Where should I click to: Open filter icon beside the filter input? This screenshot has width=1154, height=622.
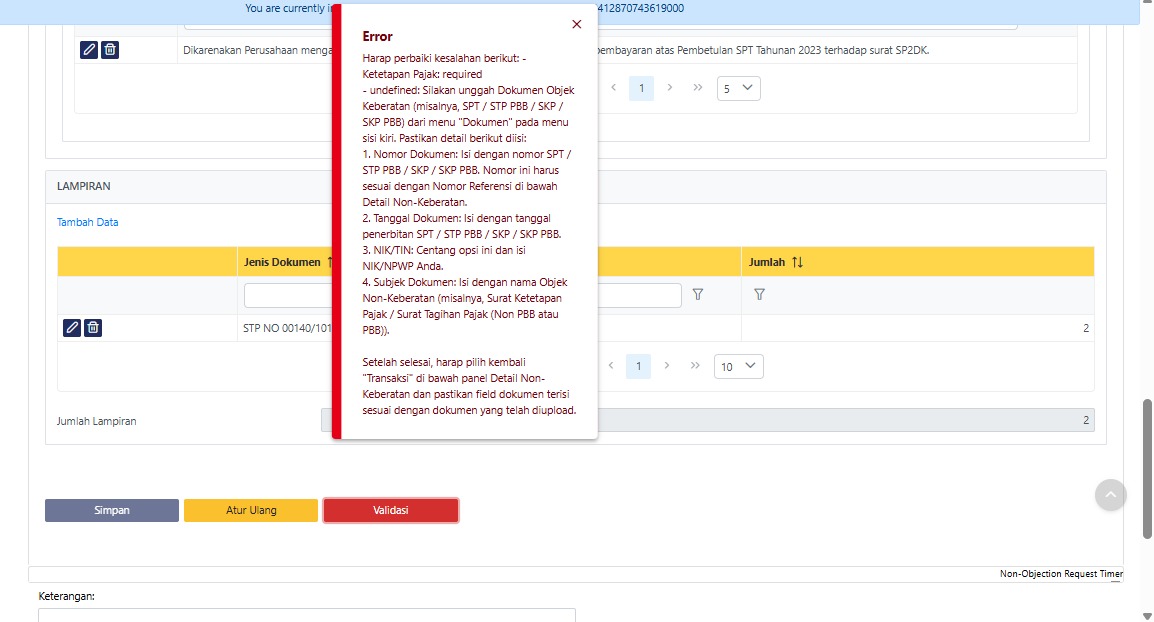(698, 294)
